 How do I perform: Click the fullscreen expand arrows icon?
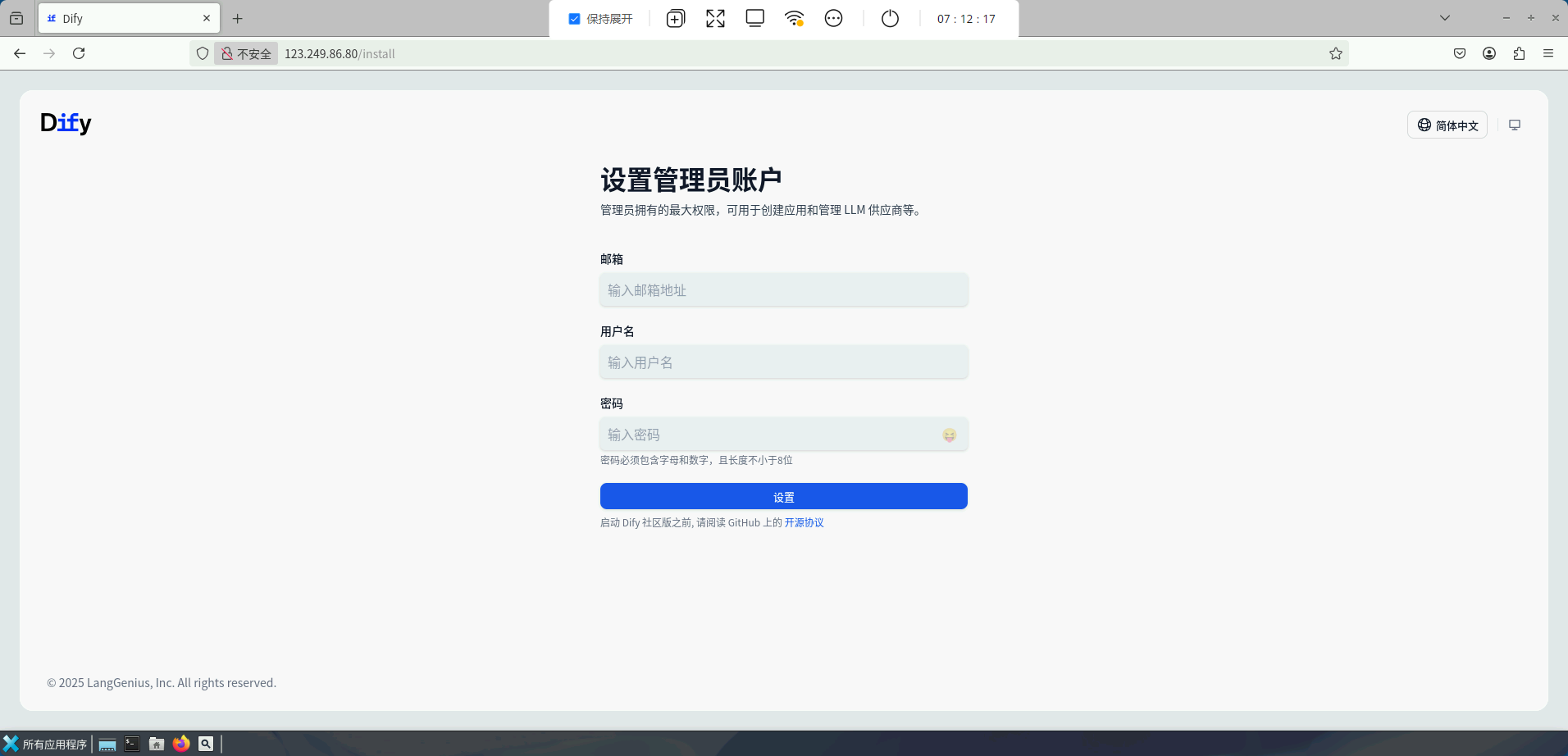tap(715, 19)
